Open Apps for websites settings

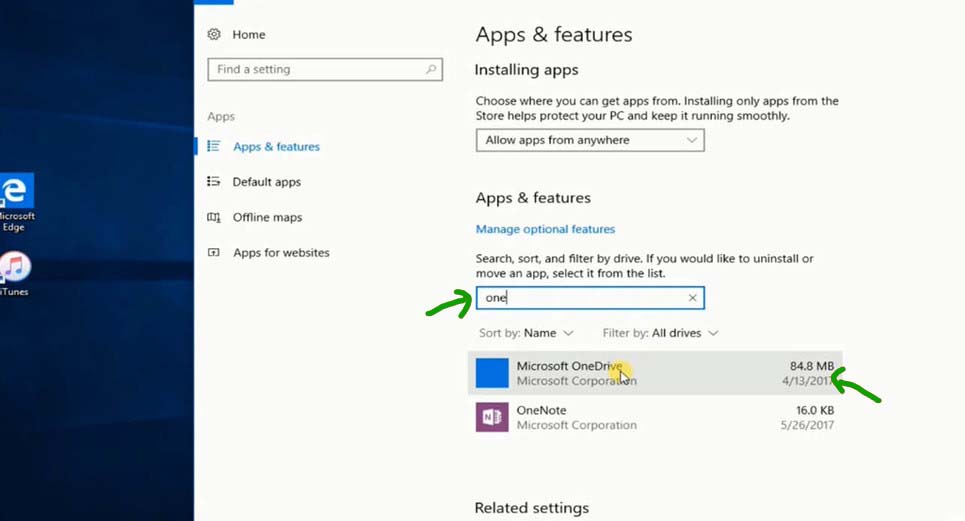coord(281,253)
